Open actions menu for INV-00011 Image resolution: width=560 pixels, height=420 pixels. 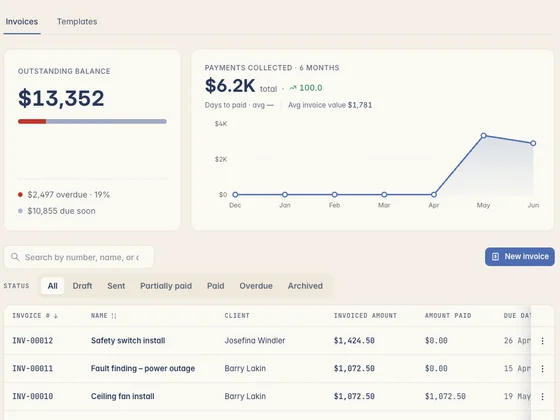[542, 369]
